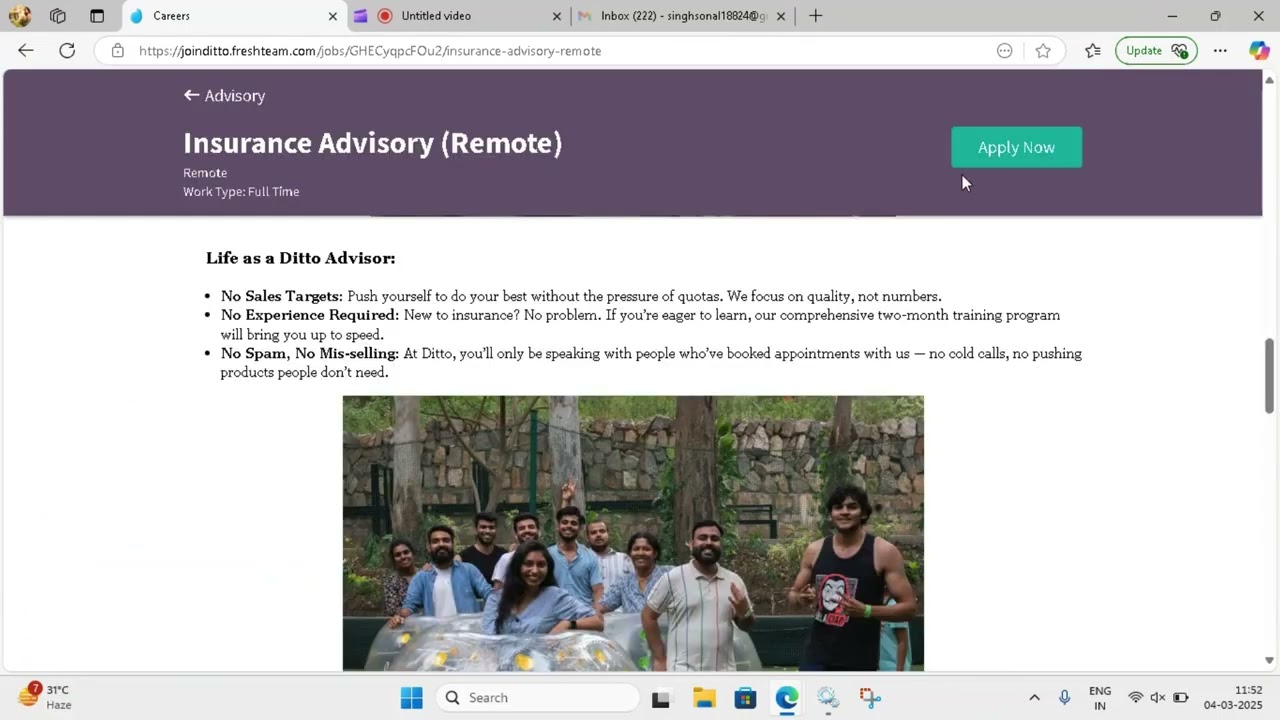Image resolution: width=1280 pixels, height=720 pixels.
Task: Click the team group photo
Action: pos(633,533)
